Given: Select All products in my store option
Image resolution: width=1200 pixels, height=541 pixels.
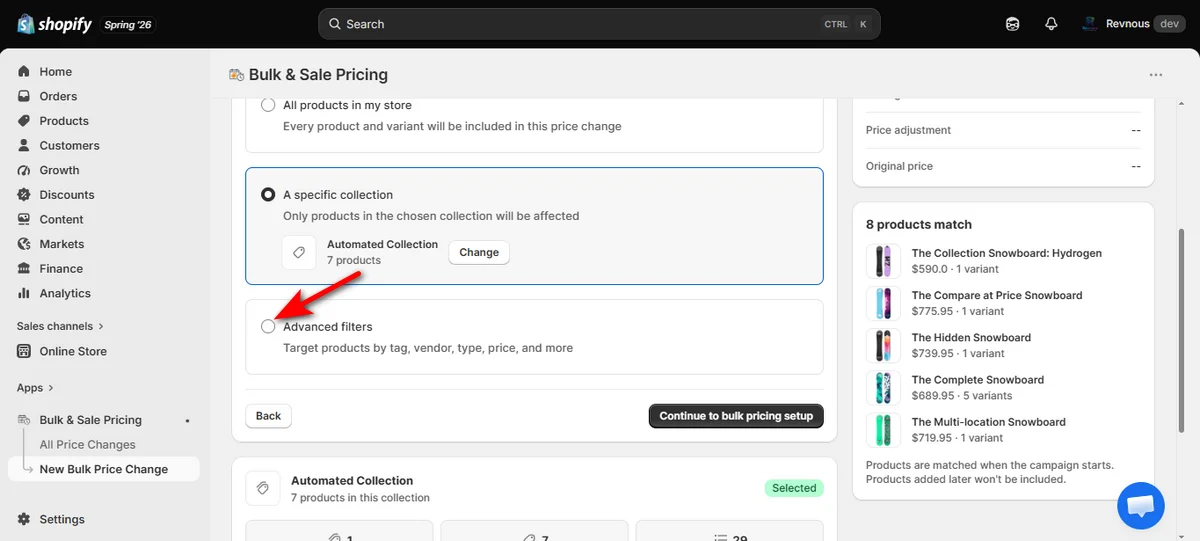Looking at the screenshot, I should pyautogui.click(x=268, y=105).
